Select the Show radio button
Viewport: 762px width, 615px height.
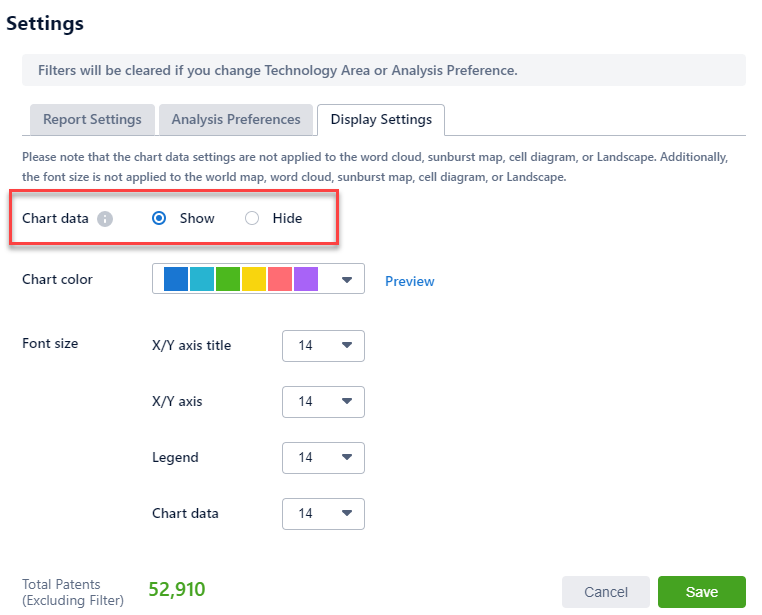[159, 218]
